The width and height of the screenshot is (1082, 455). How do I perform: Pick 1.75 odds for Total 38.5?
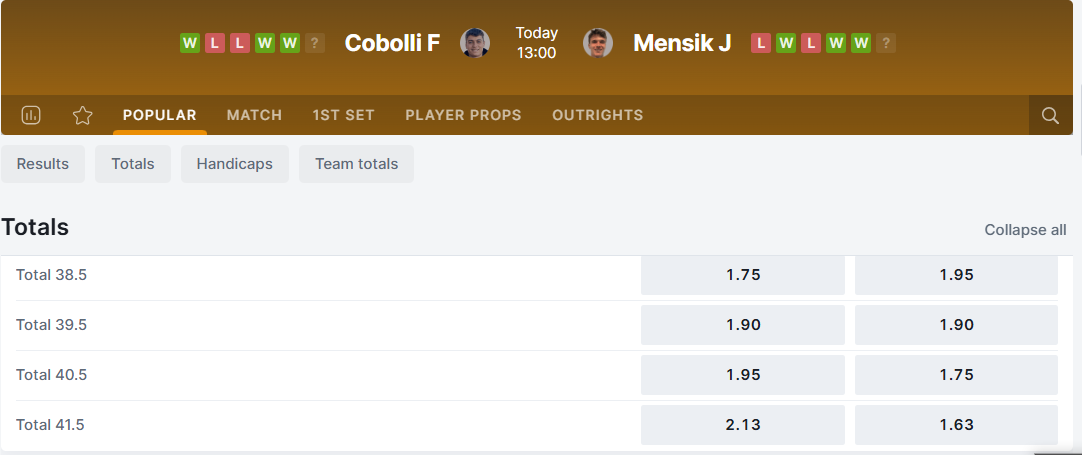tap(743, 275)
